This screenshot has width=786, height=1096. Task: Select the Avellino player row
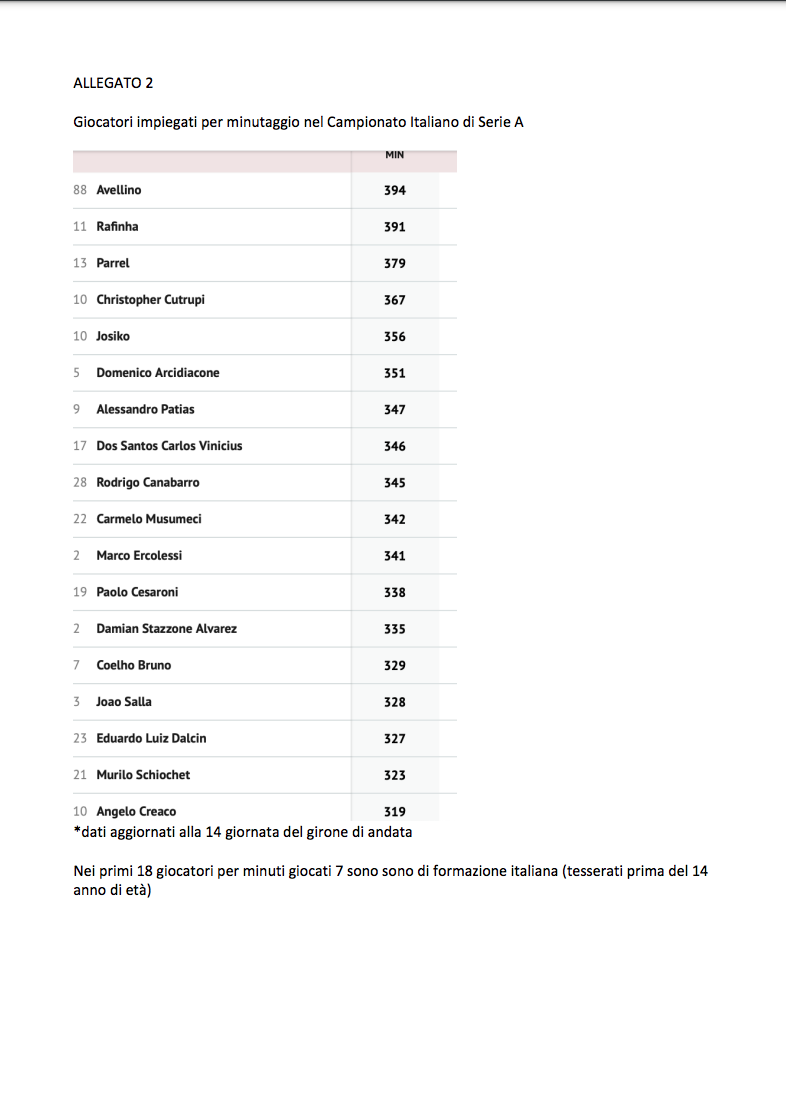(119, 190)
